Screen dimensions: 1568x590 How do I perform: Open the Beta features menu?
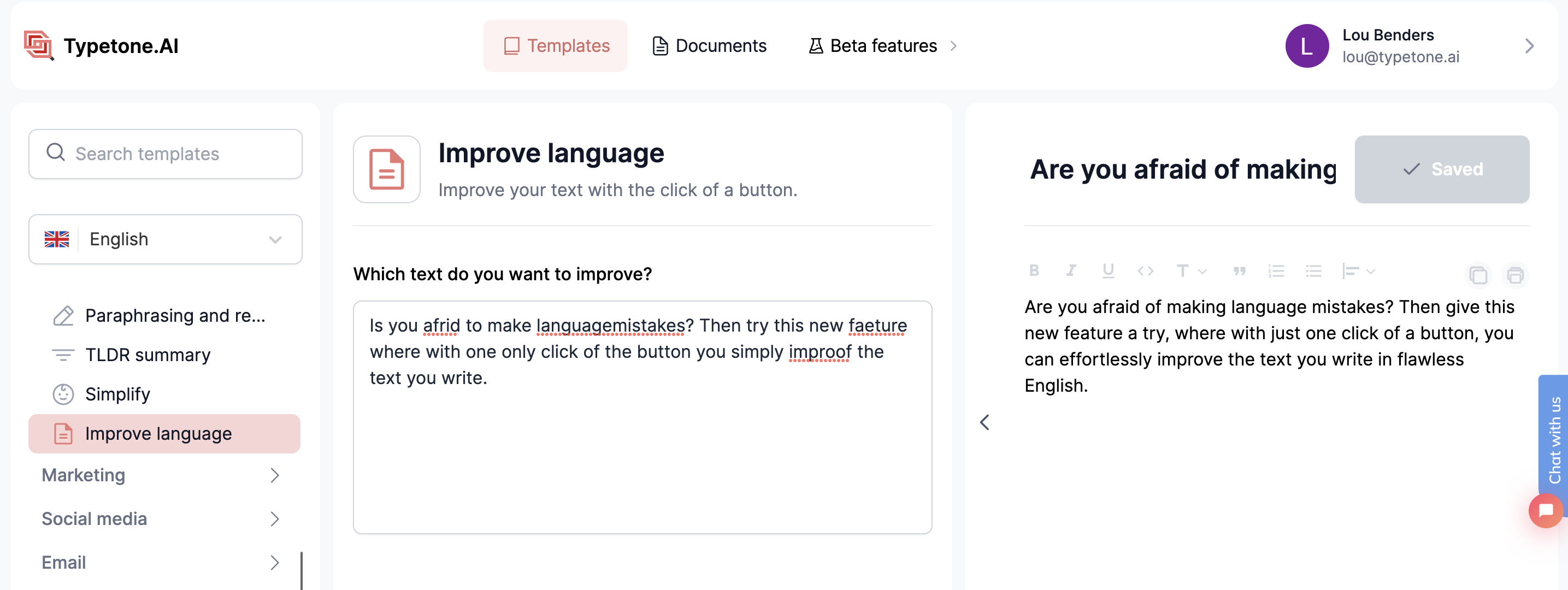[882, 46]
